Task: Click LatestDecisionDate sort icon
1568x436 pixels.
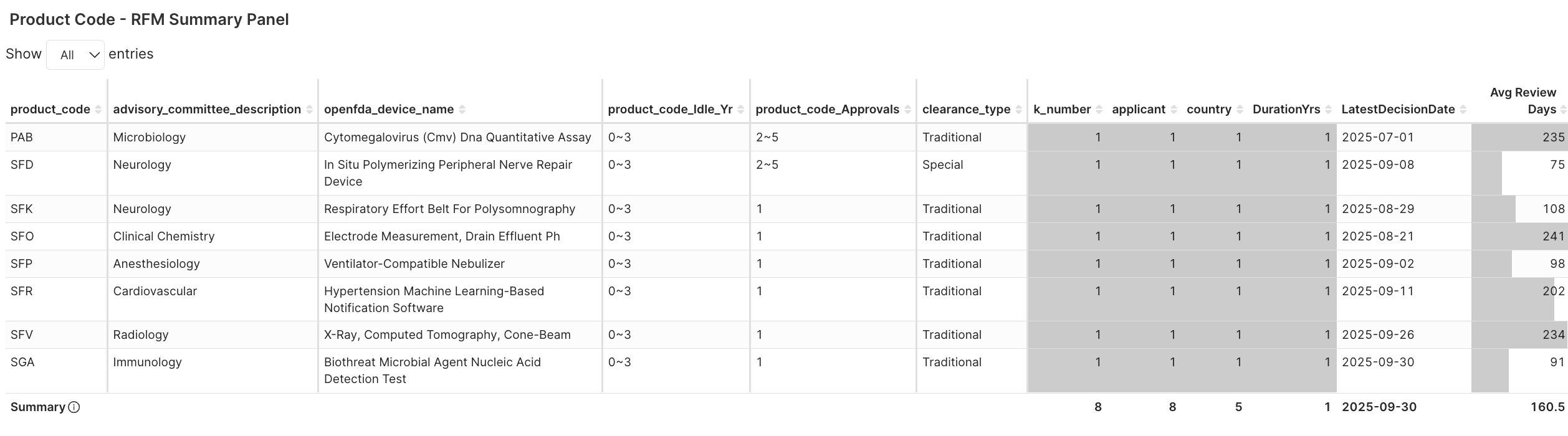Action: pyautogui.click(x=1463, y=110)
